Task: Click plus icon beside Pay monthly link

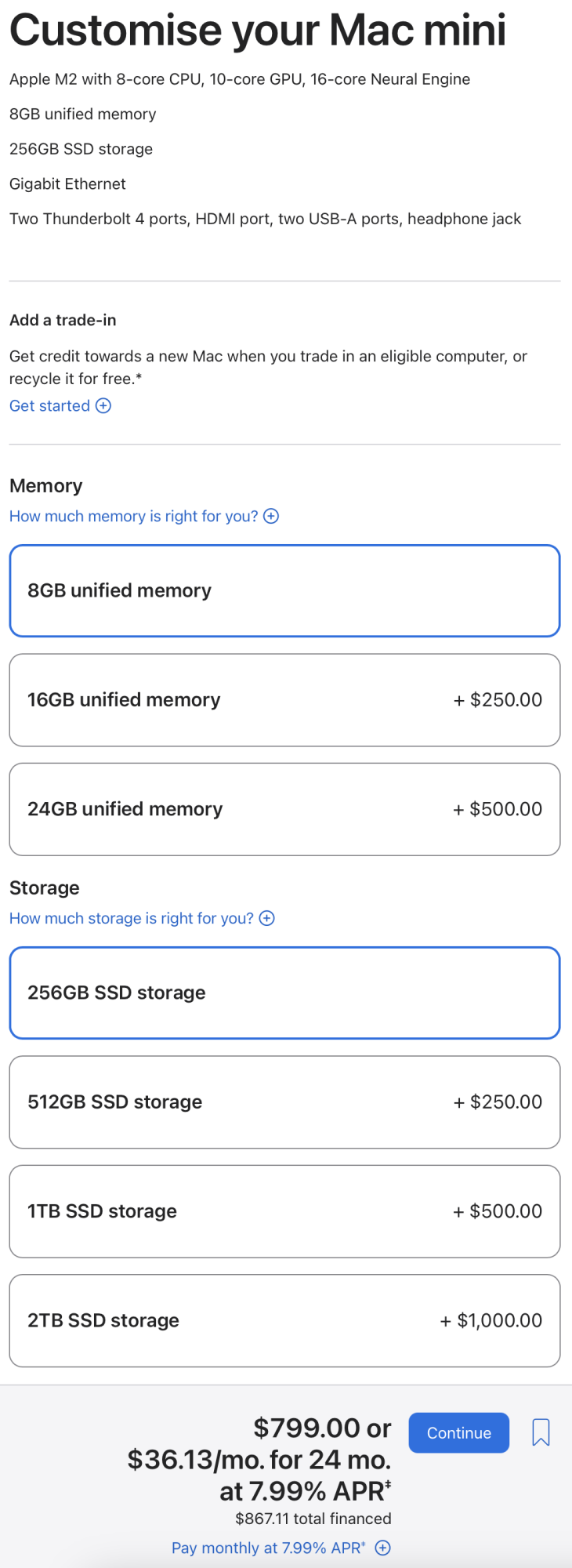Action: tap(383, 1548)
